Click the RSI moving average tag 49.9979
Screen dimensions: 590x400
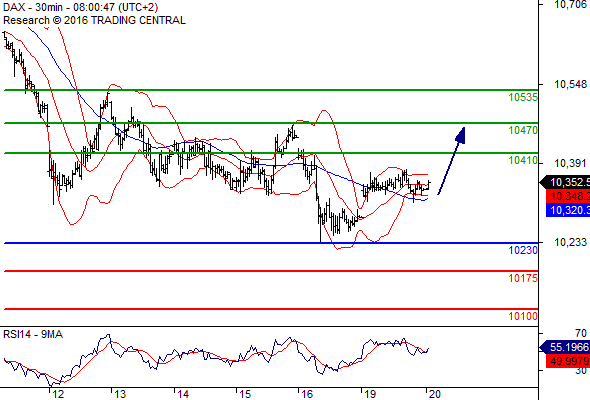pos(568,361)
